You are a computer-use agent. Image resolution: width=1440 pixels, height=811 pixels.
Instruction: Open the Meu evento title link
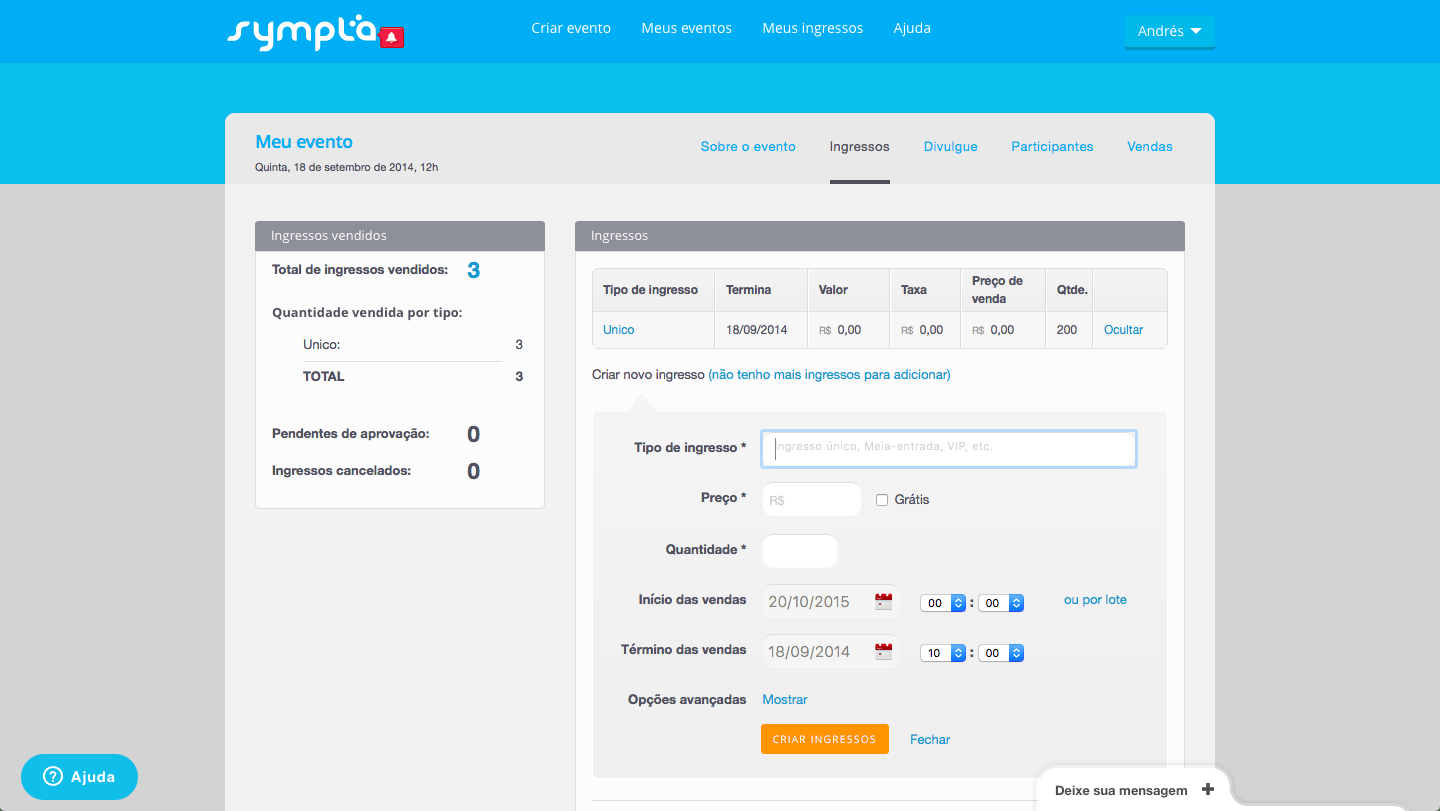click(x=304, y=142)
